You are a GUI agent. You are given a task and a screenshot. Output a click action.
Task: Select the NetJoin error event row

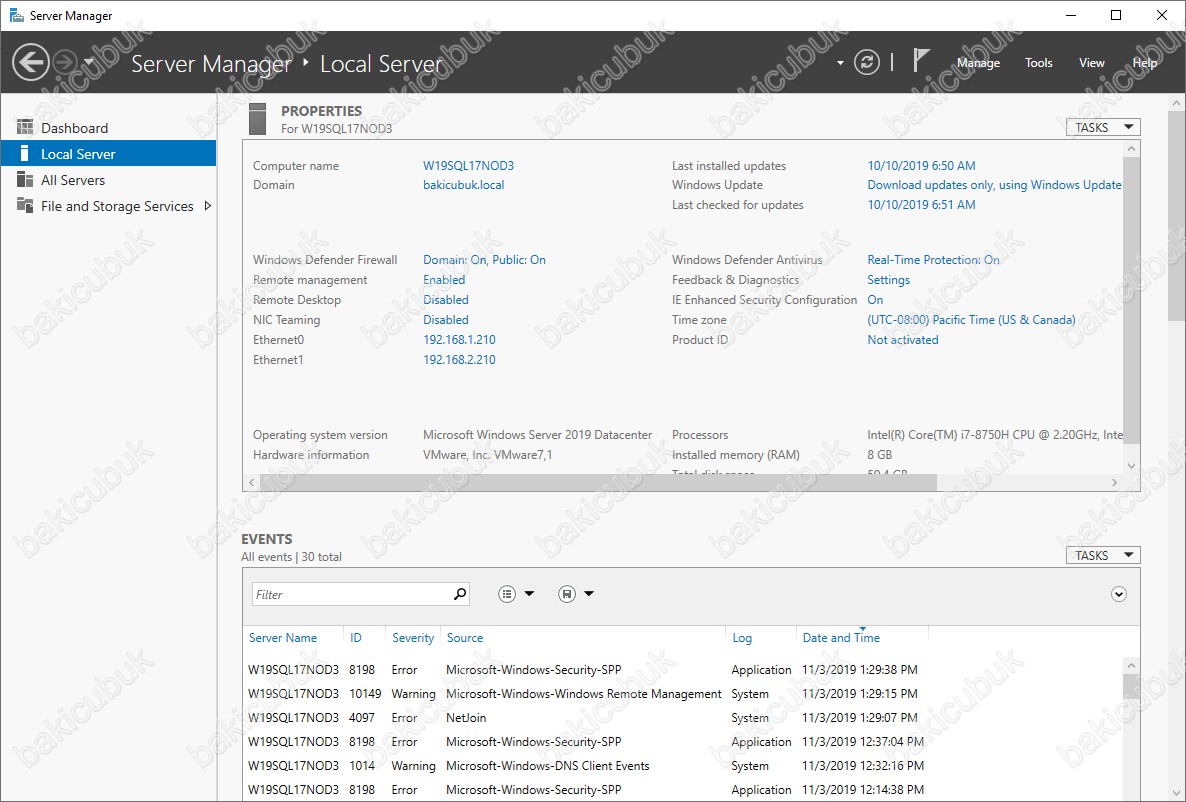(681, 717)
